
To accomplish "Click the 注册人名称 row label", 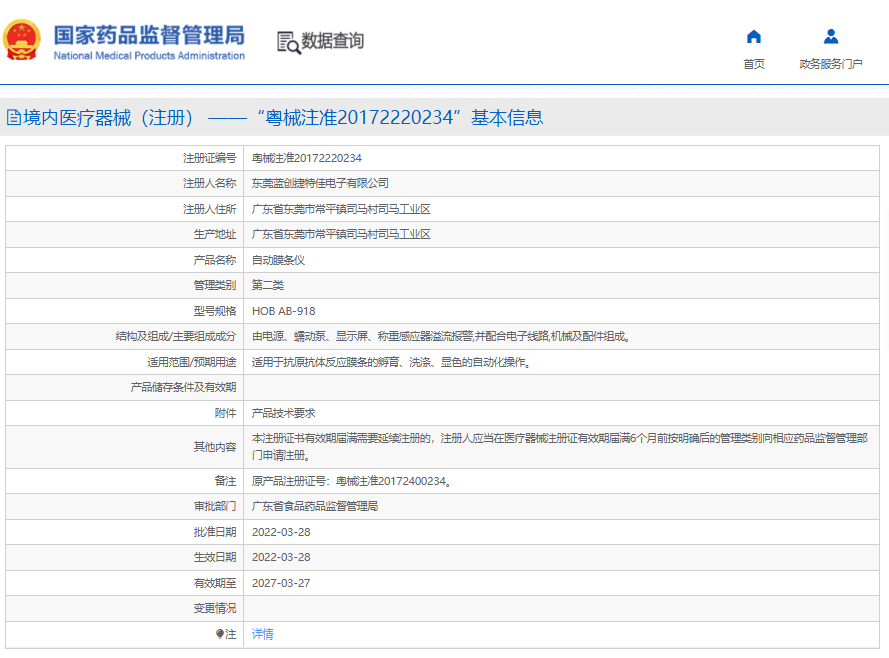I will [209, 183].
